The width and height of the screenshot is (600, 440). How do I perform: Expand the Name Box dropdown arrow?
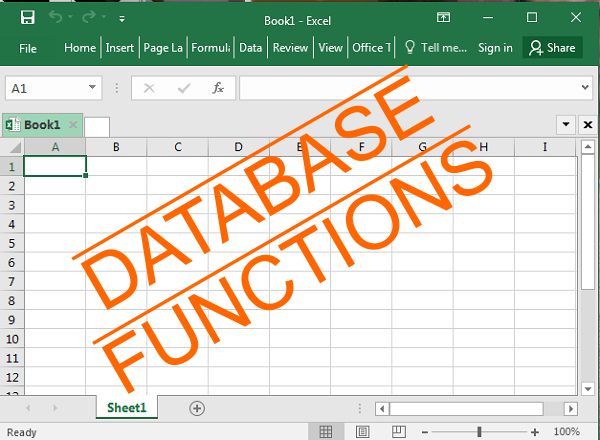pyautogui.click(x=92, y=87)
